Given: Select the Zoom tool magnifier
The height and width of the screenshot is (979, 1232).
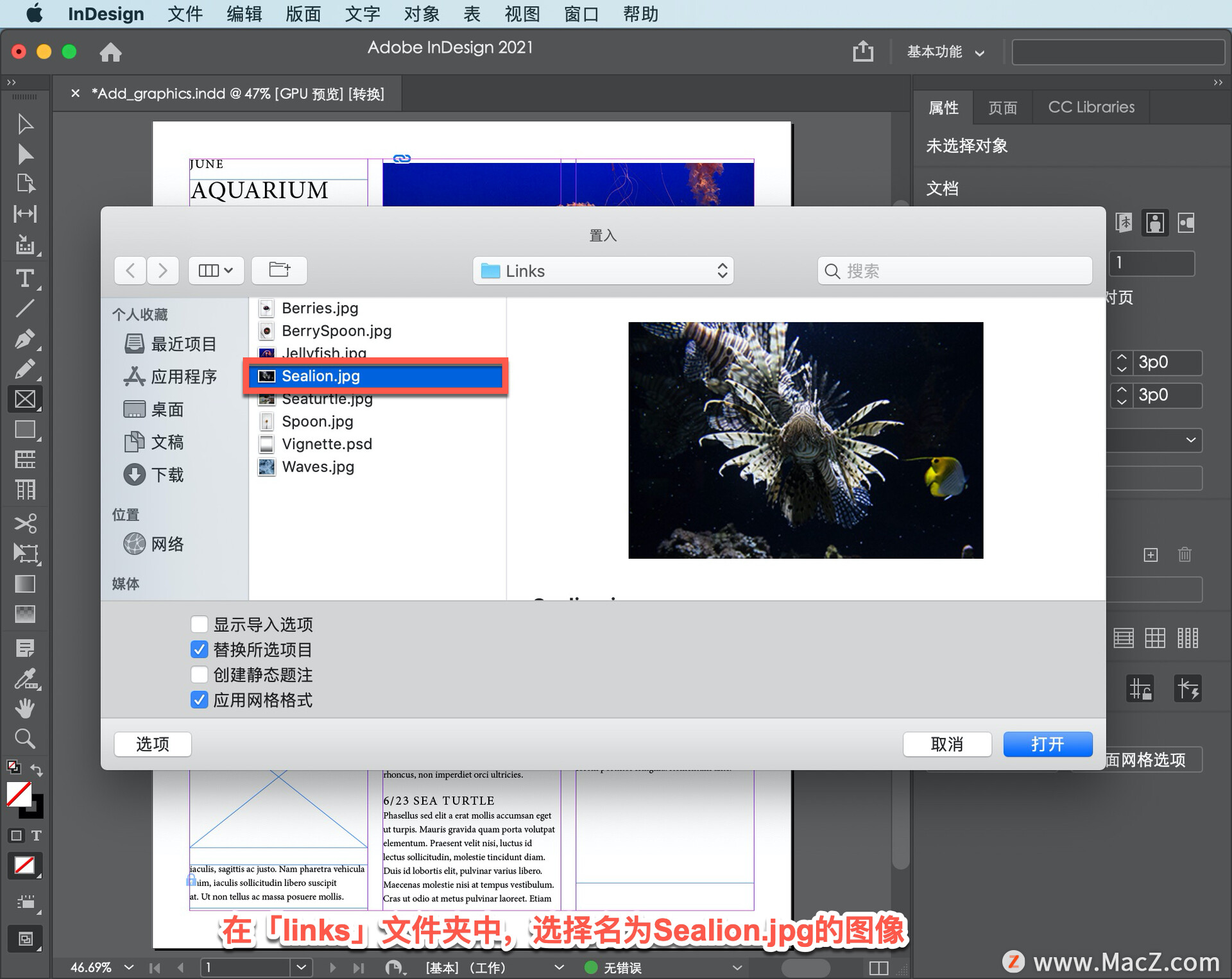Looking at the screenshot, I should [x=25, y=739].
